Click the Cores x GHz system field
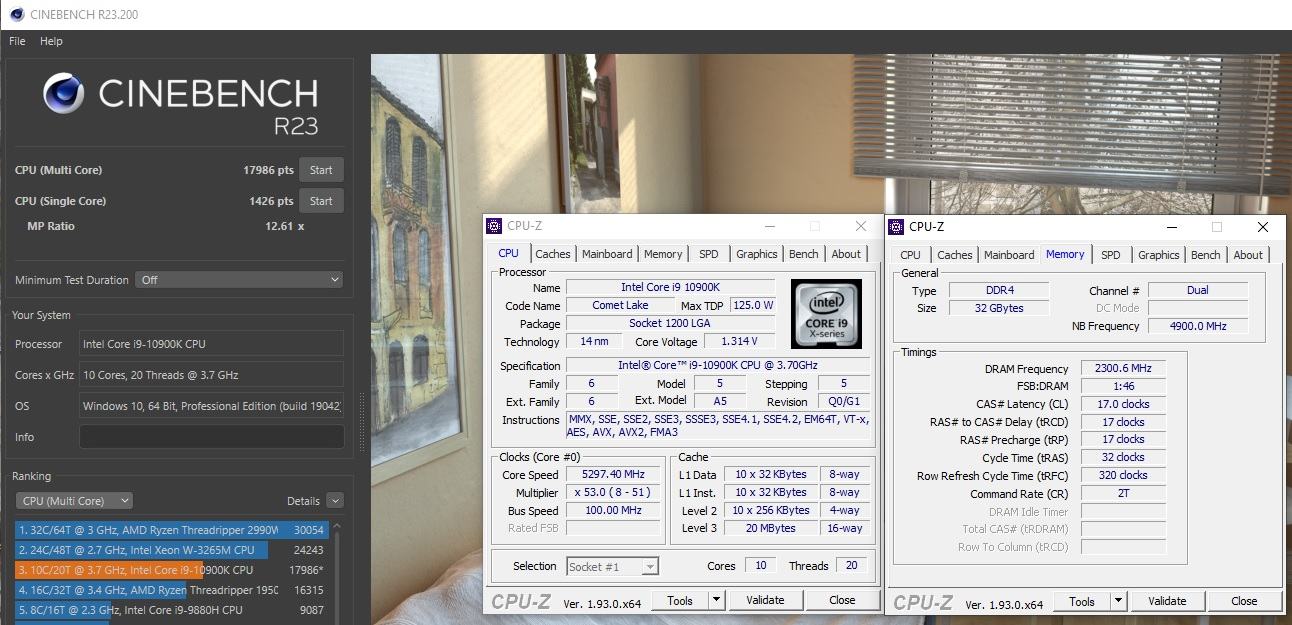Image resolution: width=1292 pixels, height=625 pixels. (211, 375)
